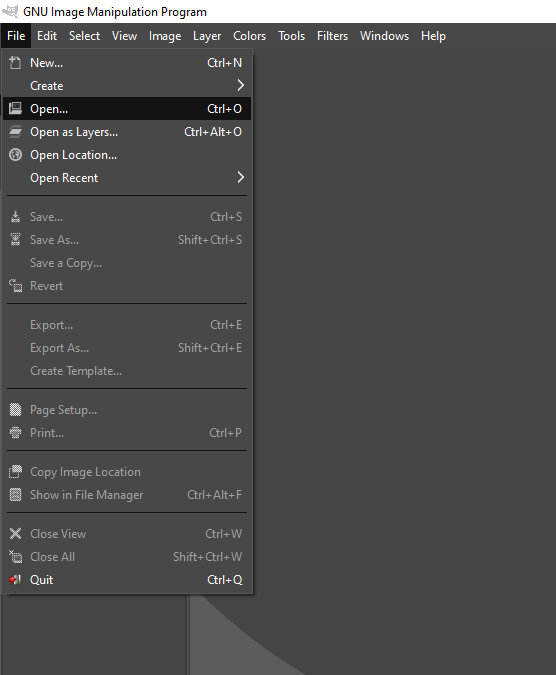
Task: Click the Print printer icon
Action: click(x=15, y=433)
